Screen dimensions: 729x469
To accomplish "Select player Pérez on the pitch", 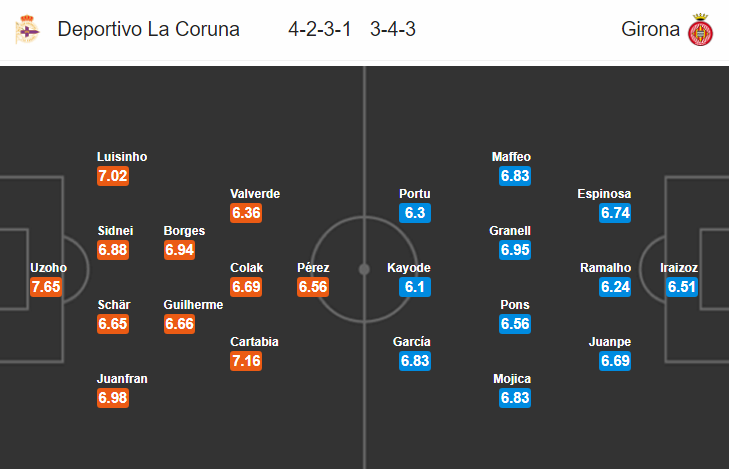I will [313, 268].
